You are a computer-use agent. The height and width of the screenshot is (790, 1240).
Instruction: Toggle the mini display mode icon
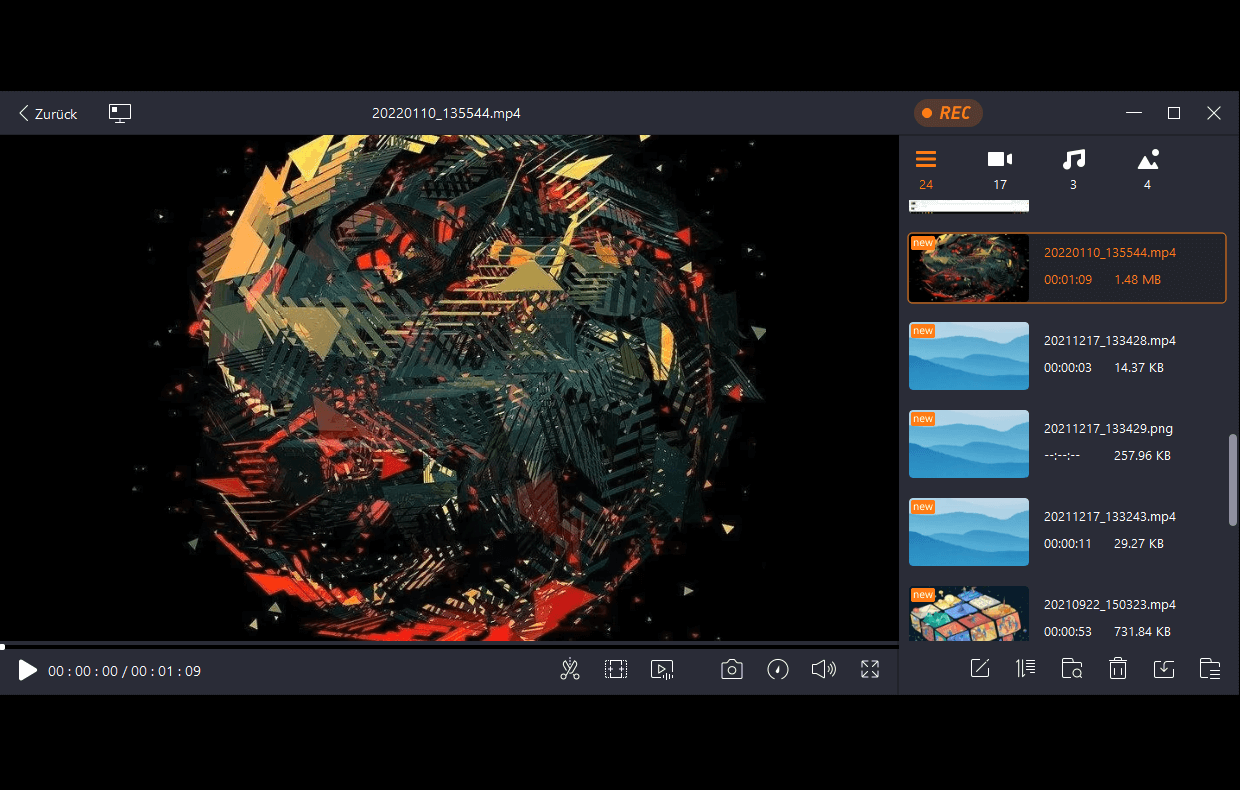tap(120, 113)
